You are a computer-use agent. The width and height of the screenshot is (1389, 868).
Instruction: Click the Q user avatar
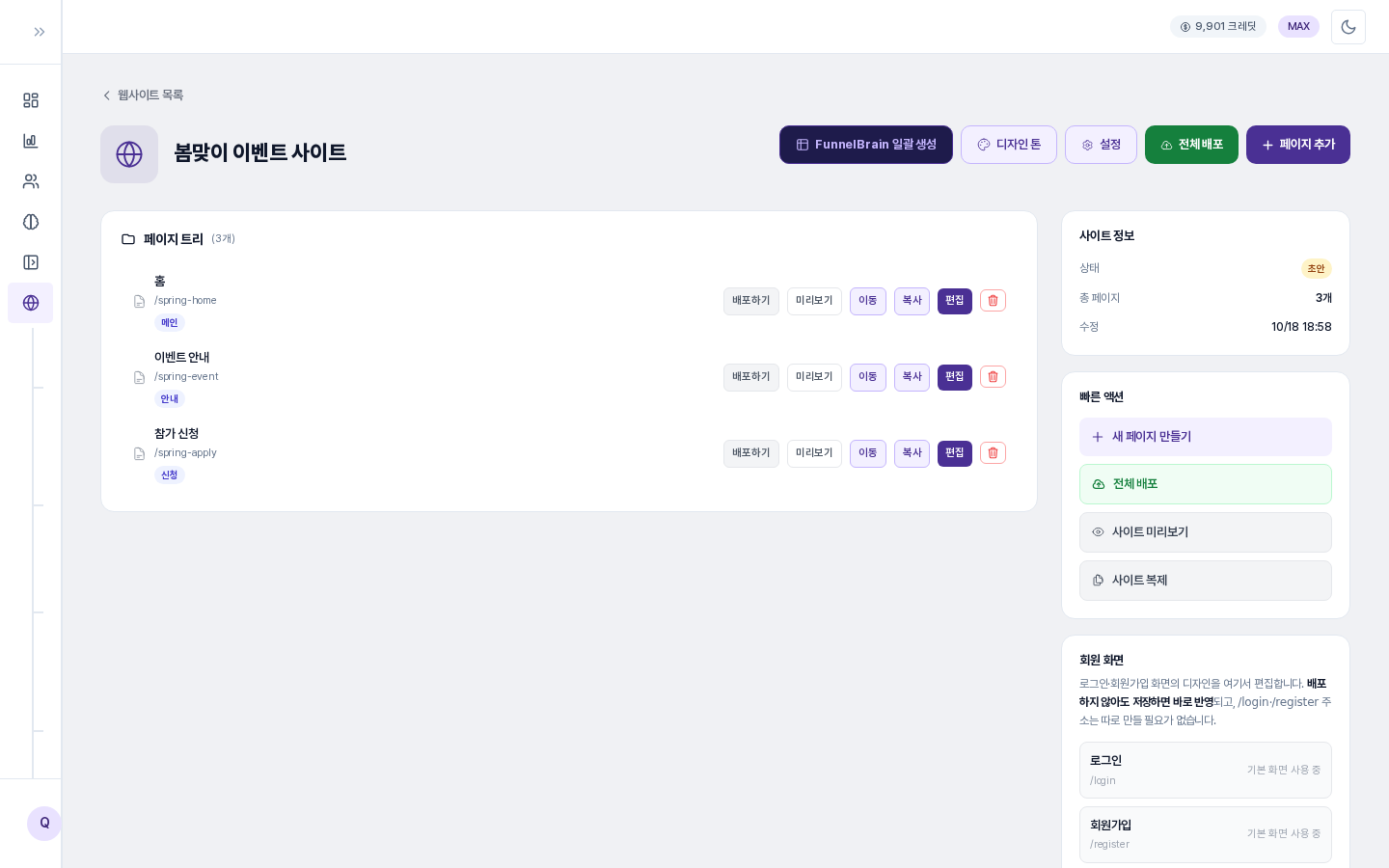pos(44,824)
